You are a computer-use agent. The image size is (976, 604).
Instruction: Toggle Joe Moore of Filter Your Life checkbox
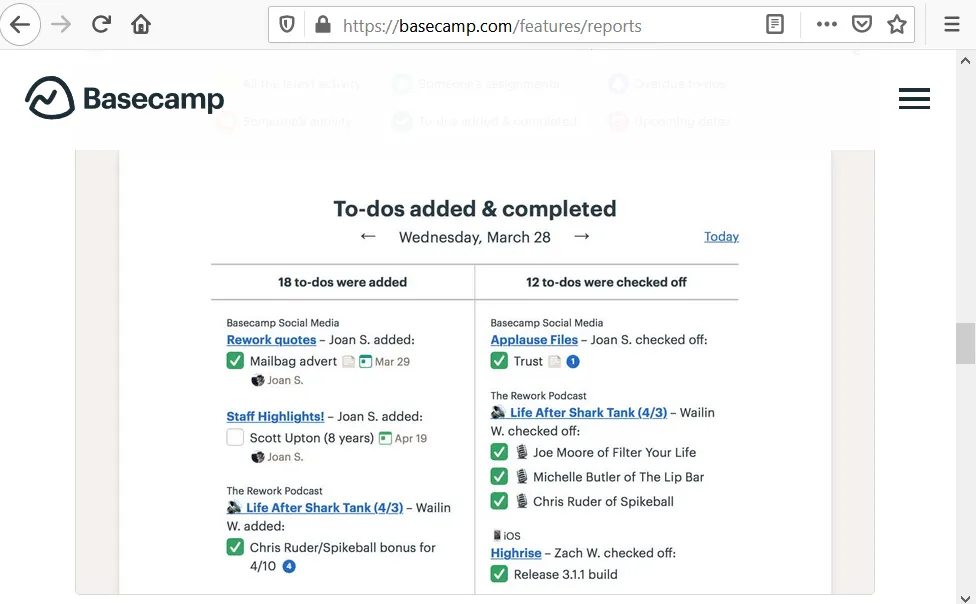[499, 451]
